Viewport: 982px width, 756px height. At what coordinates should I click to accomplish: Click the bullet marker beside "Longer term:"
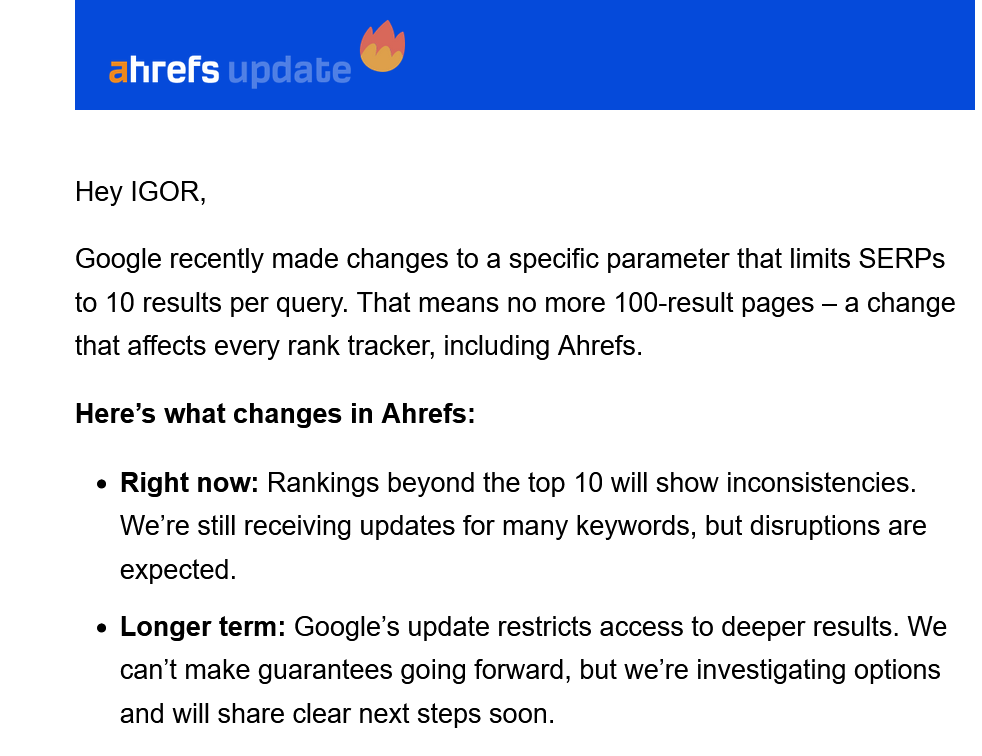click(102, 628)
